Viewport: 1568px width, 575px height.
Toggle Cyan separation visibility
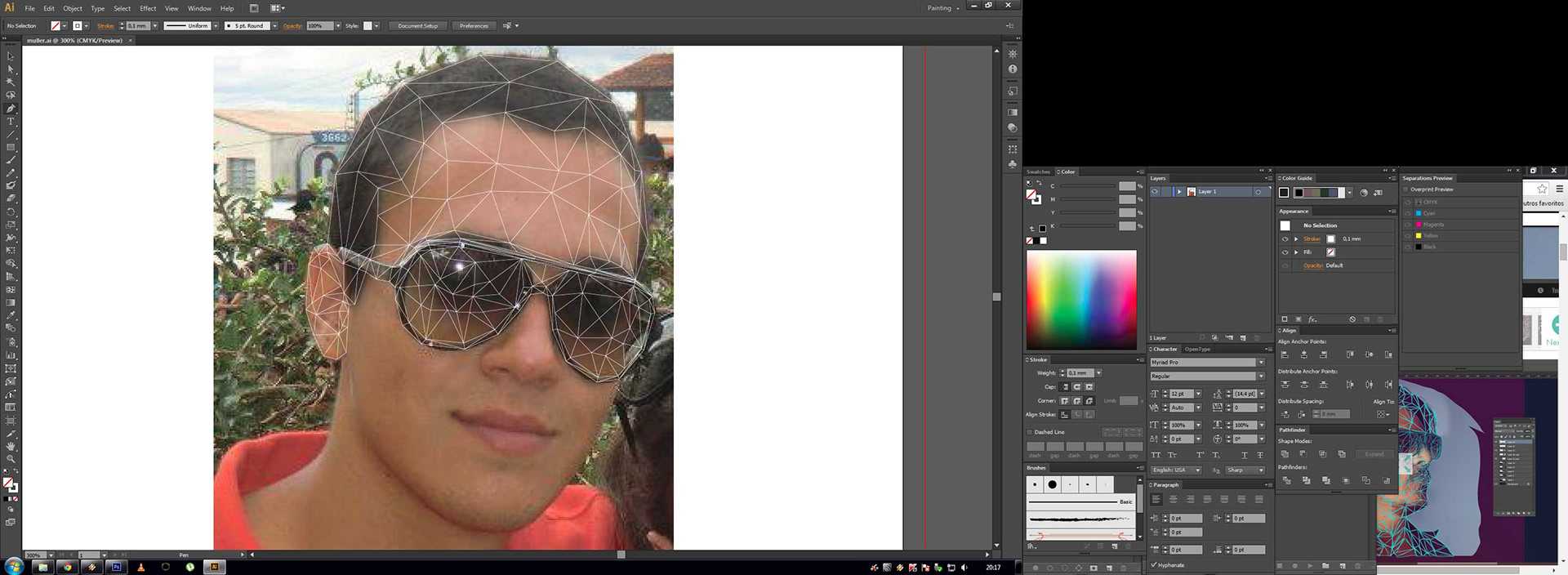pos(1407,213)
